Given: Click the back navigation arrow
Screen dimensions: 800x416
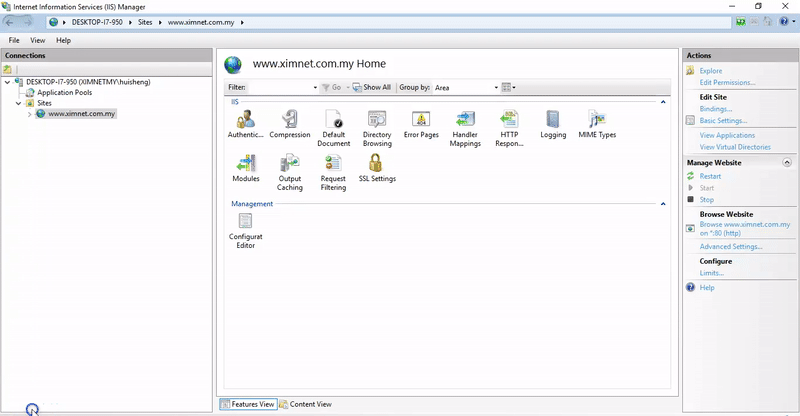Looking at the screenshot, I should tap(9, 22).
